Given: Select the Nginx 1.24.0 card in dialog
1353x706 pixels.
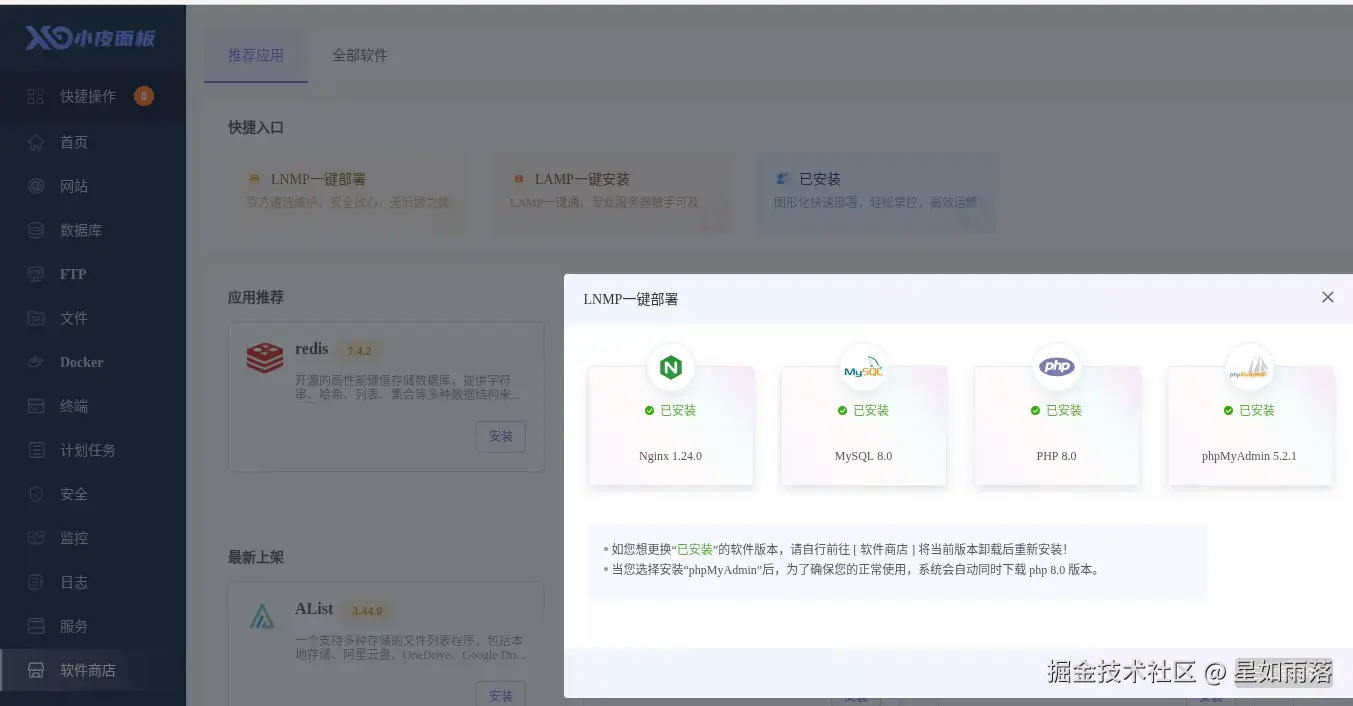Looking at the screenshot, I should pos(670,425).
